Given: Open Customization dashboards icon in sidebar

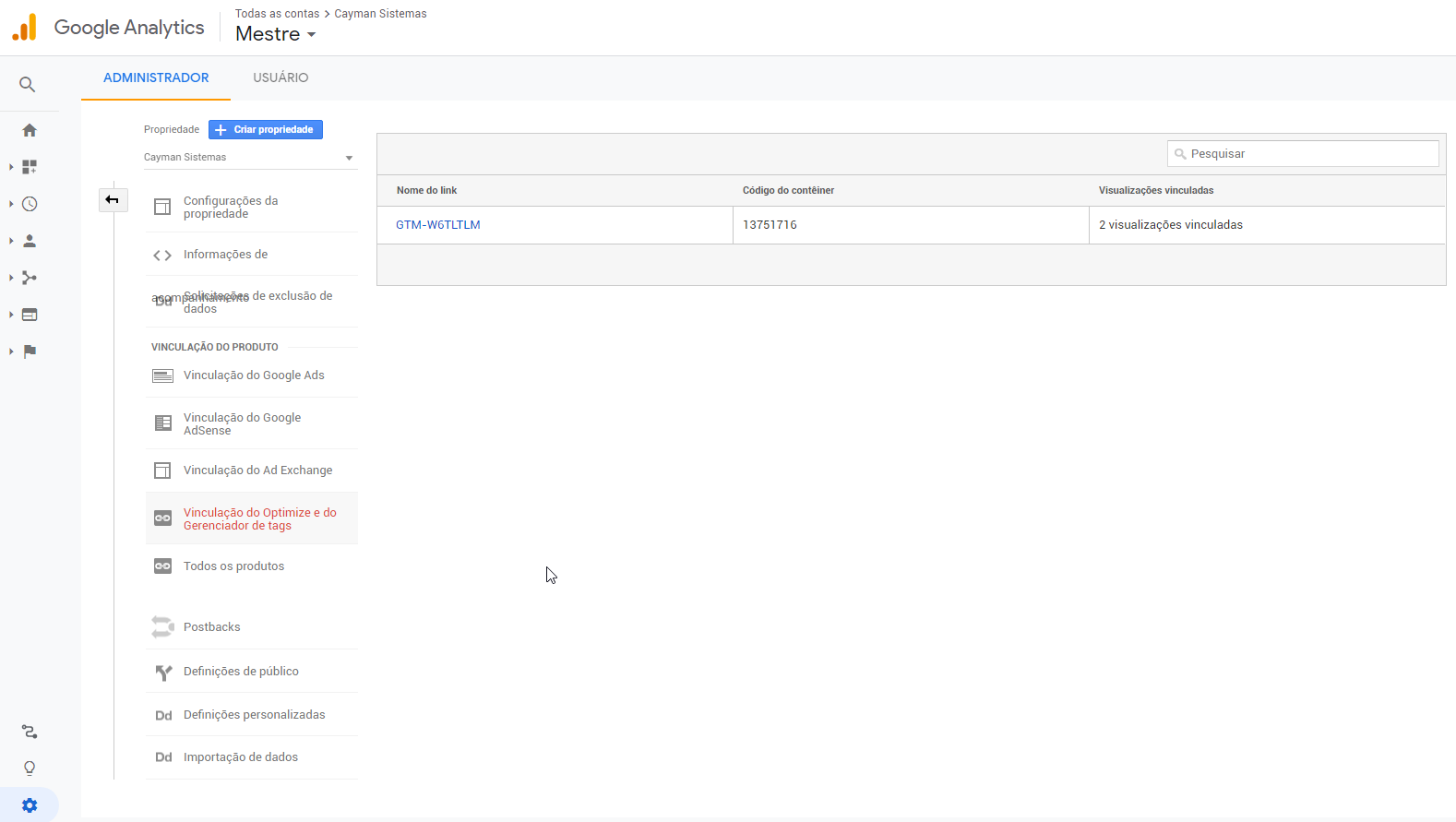Looking at the screenshot, I should coord(30,167).
